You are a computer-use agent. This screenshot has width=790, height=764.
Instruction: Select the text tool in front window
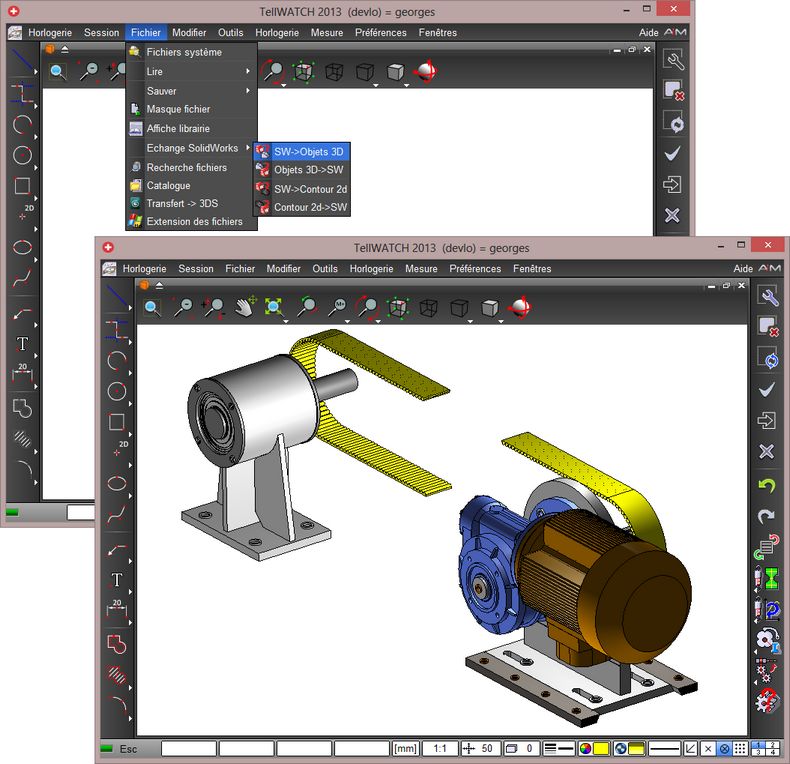116,579
